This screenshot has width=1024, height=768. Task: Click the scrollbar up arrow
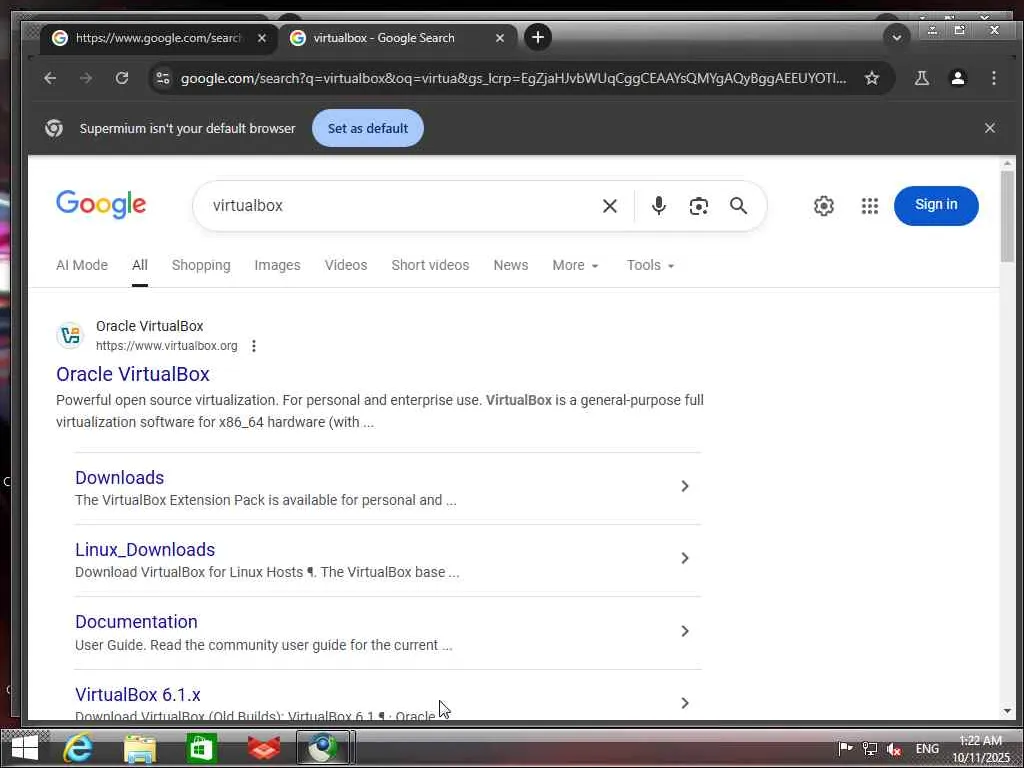click(1007, 164)
